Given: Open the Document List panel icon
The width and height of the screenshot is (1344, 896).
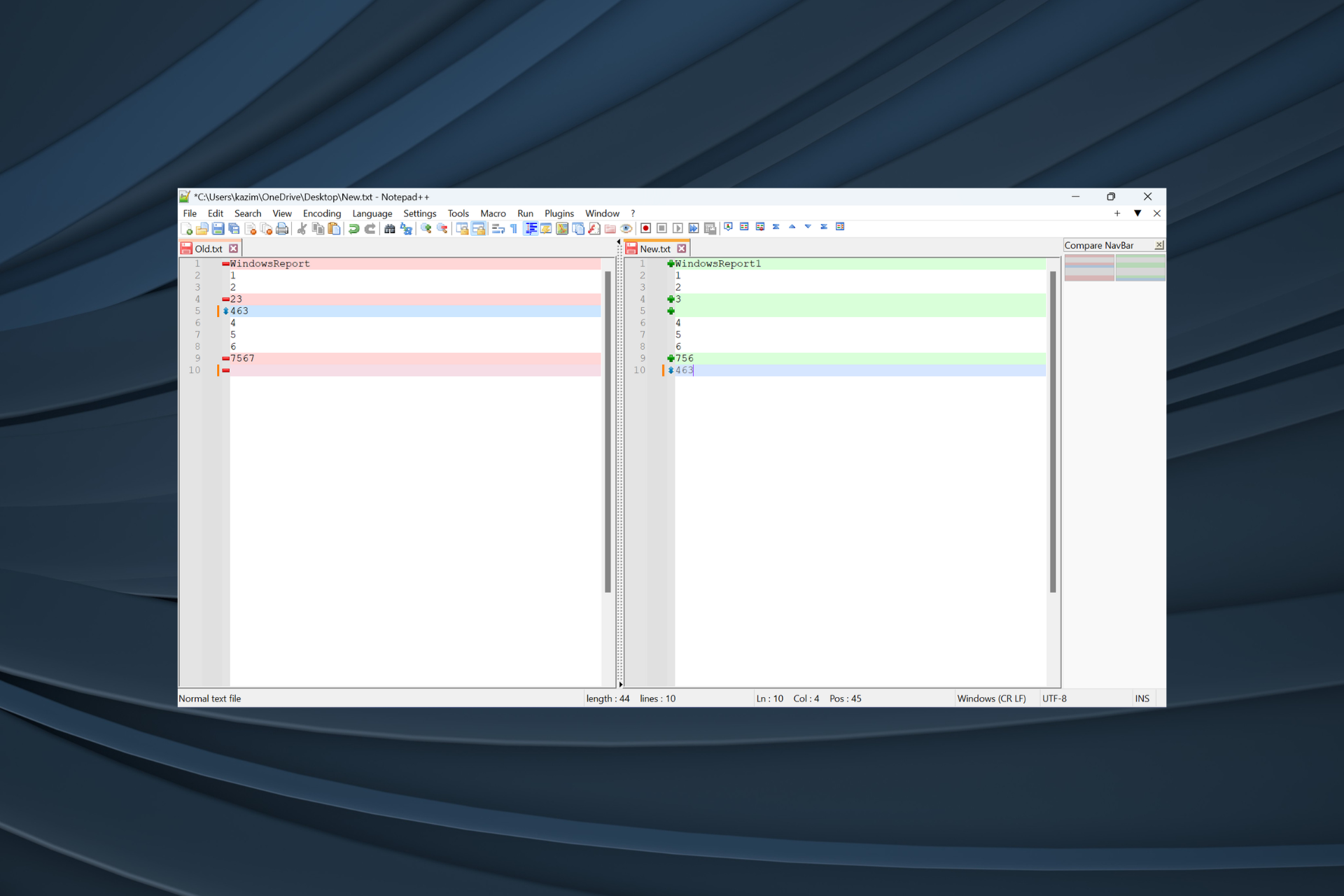Looking at the screenshot, I should [578, 228].
